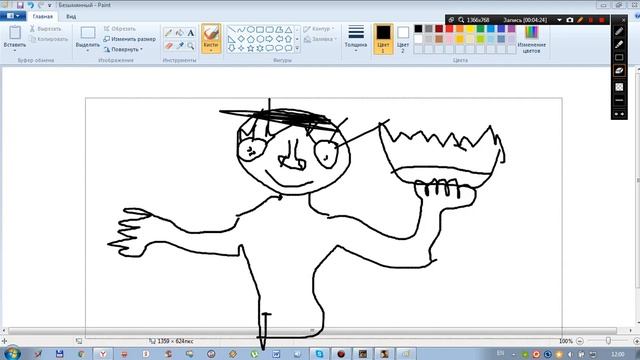
Task: Click line thickness icon in recorder drawing panel
Action: pos(619,100)
